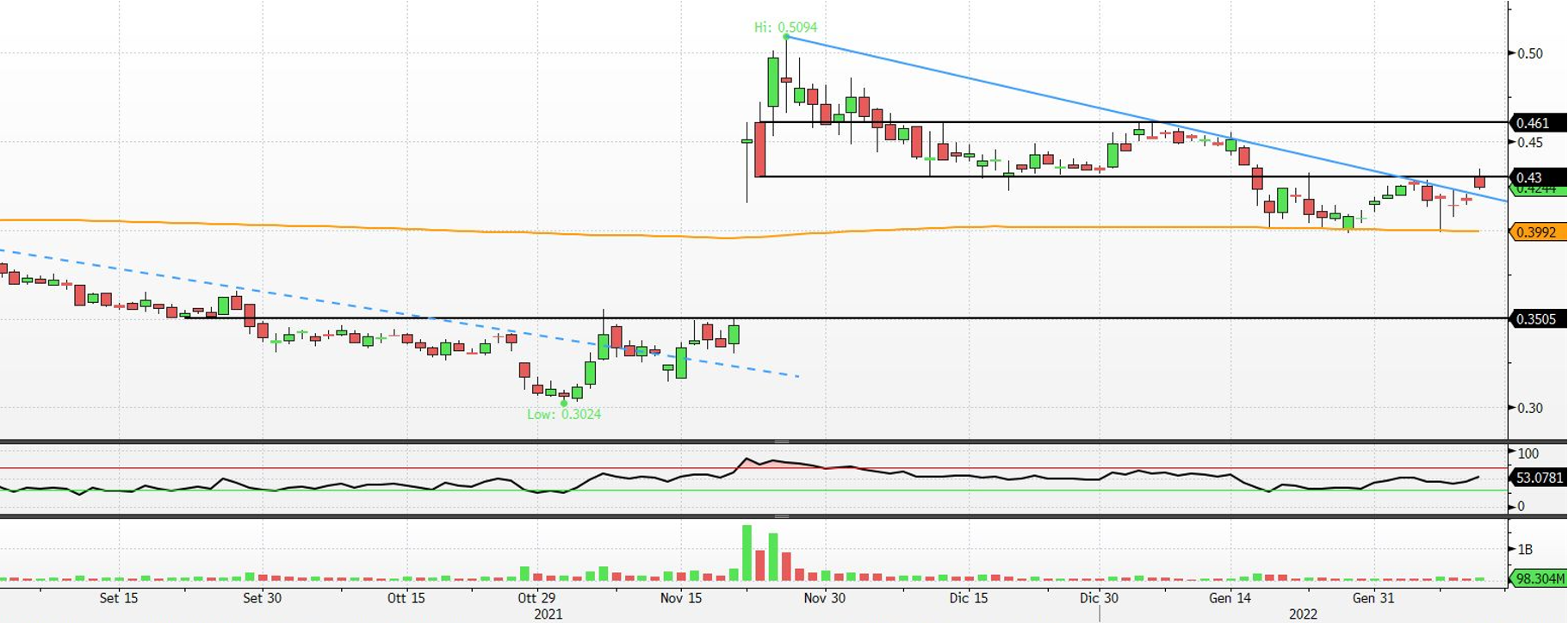Click the Nov 15 date axis label
Viewport: 1568px width, 623px height.
tap(680, 598)
